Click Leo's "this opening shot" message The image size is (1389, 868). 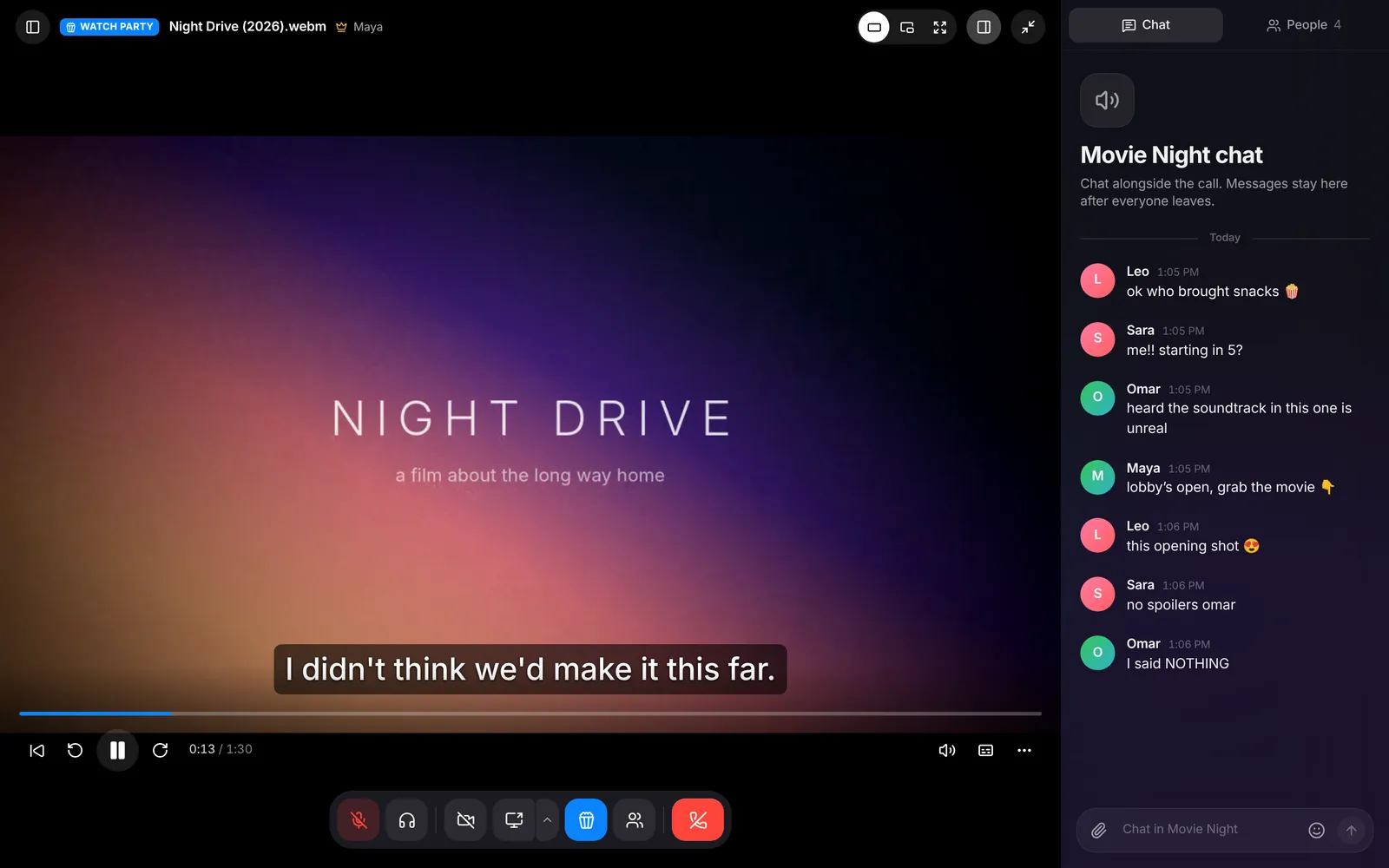coord(1193,546)
